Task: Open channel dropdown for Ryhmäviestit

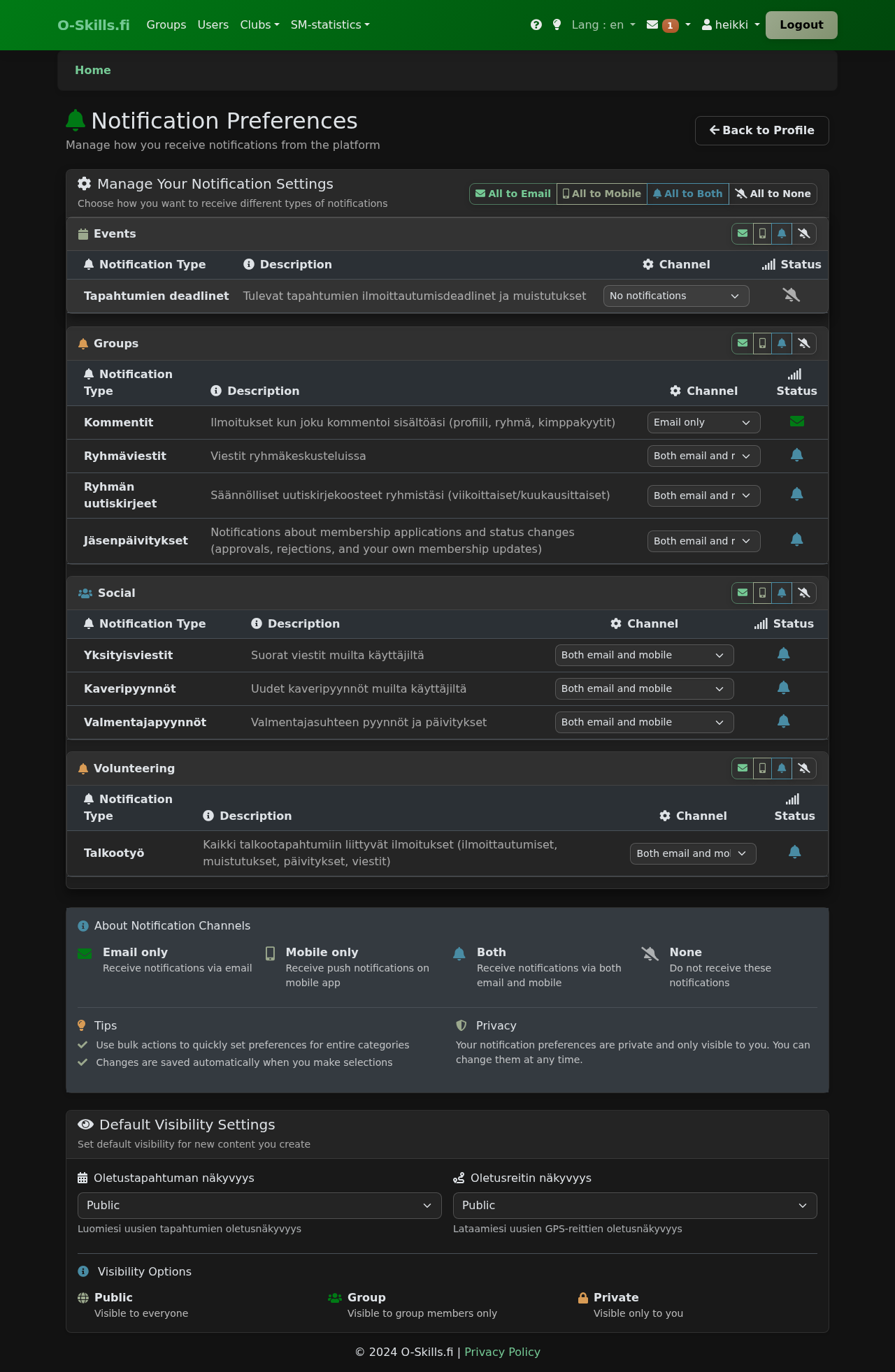Action: tap(704, 456)
